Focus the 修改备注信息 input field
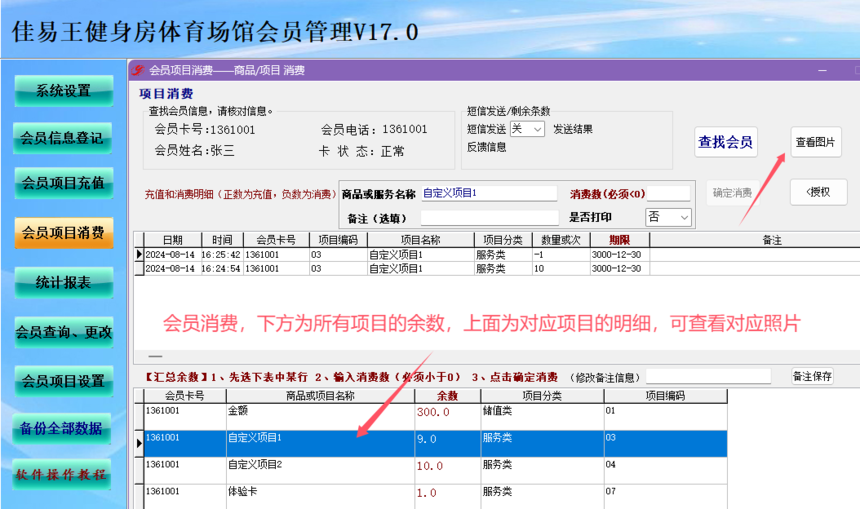Image resolution: width=860 pixels, height=509 pixels. [x=708, y=377]
